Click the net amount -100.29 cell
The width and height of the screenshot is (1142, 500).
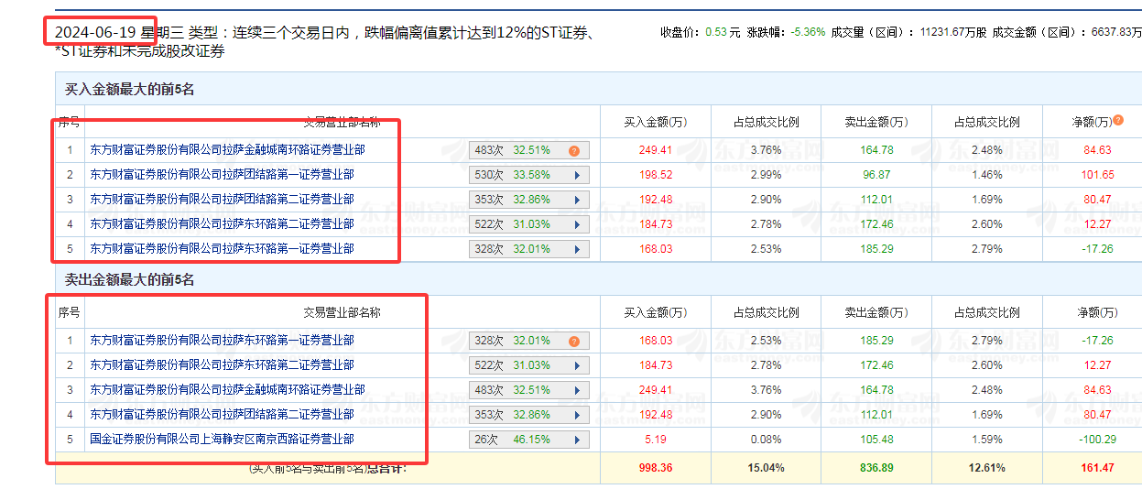pyautogui.click(x=1096, y=440)
